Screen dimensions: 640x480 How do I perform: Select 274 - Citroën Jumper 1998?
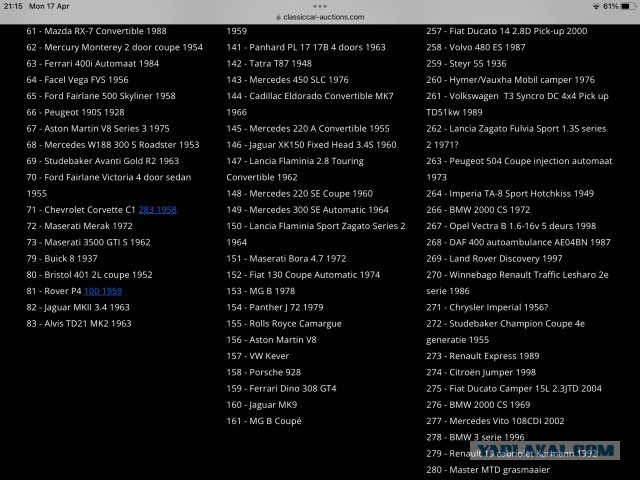(x=481, y=372)
